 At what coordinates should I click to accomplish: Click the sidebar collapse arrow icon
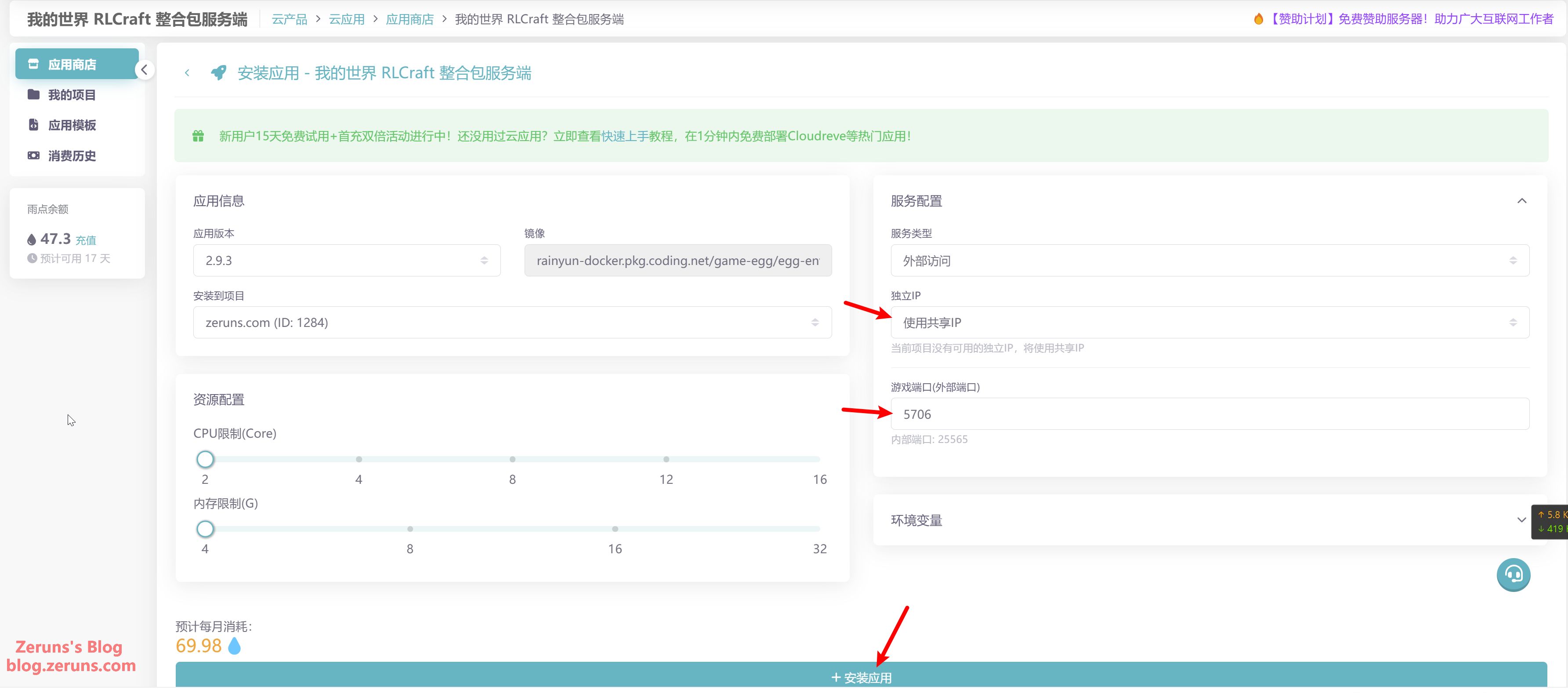pyautogui.click(x=144, y=70)
